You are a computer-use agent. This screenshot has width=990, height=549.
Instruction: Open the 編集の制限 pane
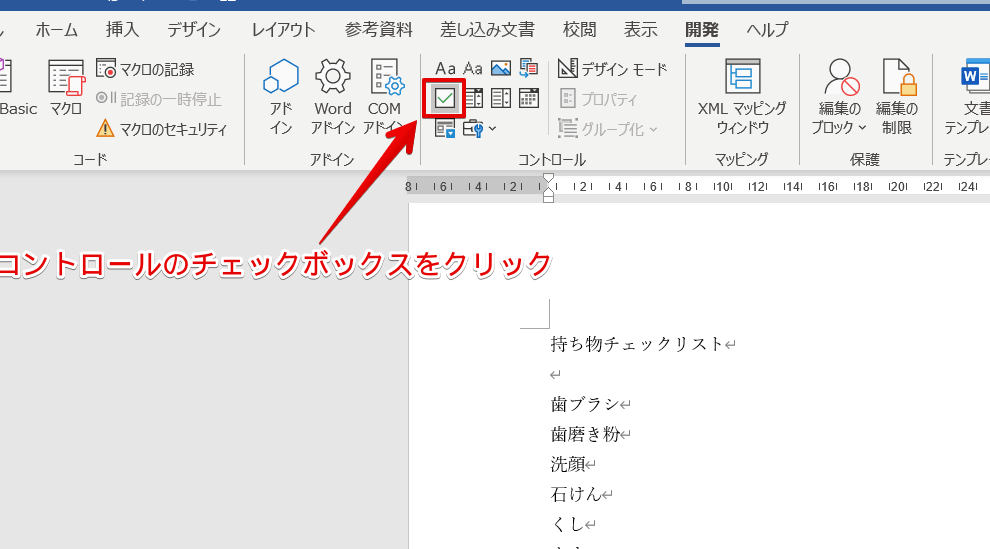point(898,98)
